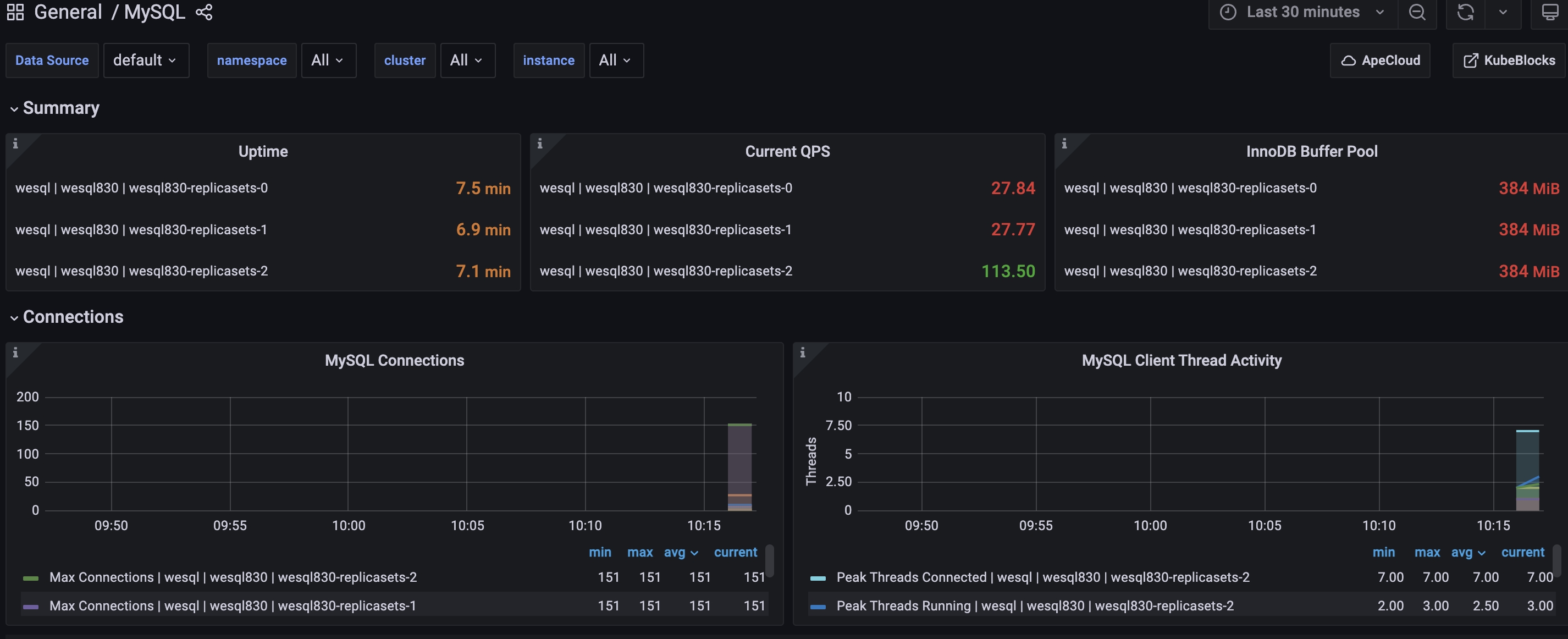This screenshot has width=1568, height=639.
Task: Open instance All dropdown
Action: coord(616,60)
